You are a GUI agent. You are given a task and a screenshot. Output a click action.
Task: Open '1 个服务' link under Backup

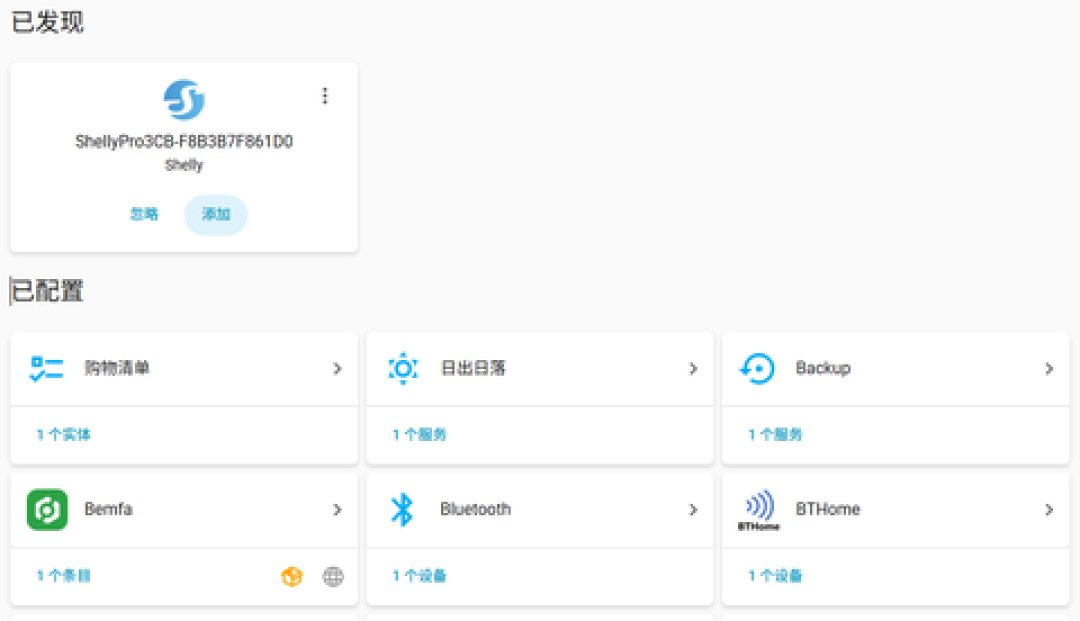click(776, 434)
